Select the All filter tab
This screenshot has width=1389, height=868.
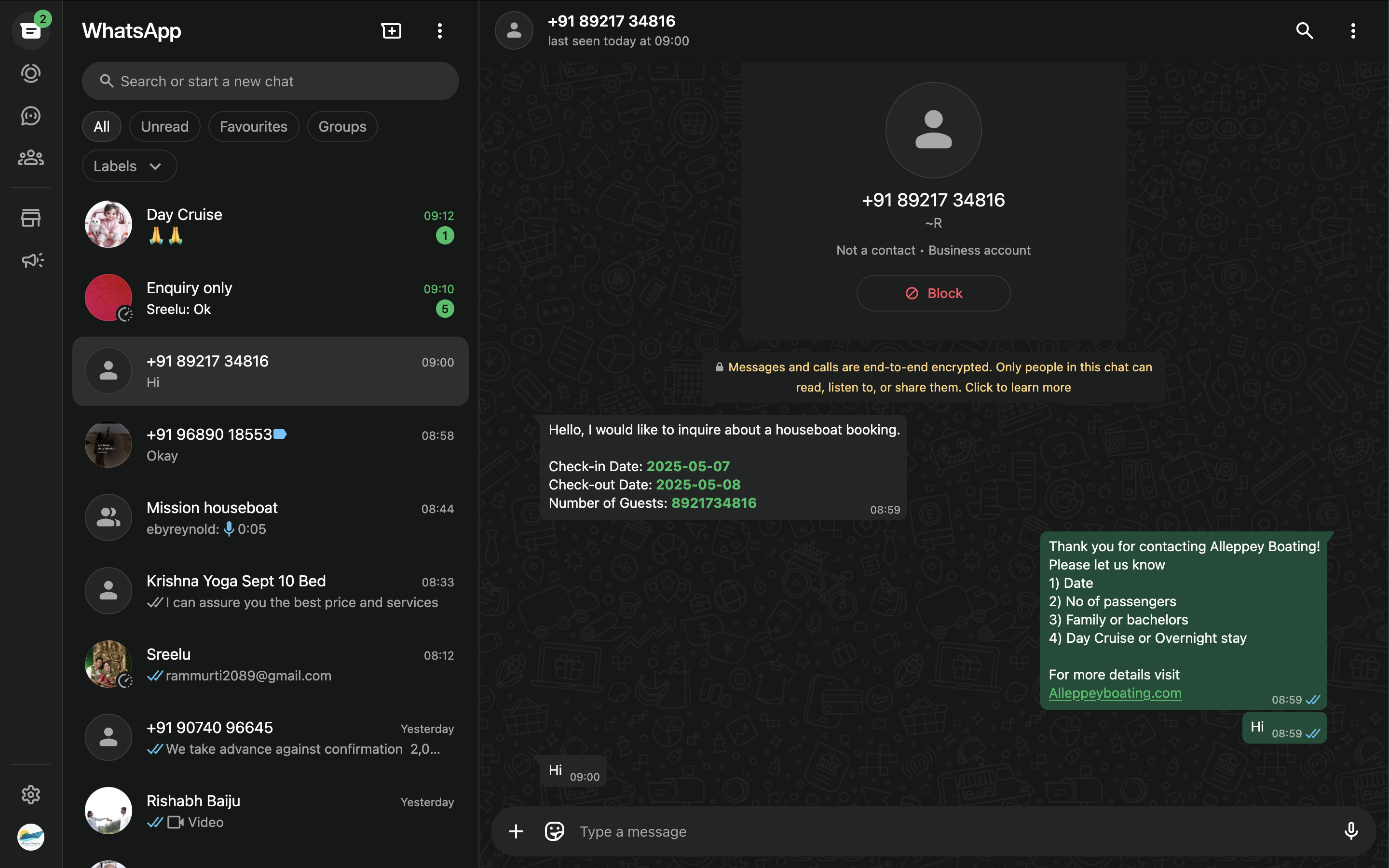[x=102, y=126]
